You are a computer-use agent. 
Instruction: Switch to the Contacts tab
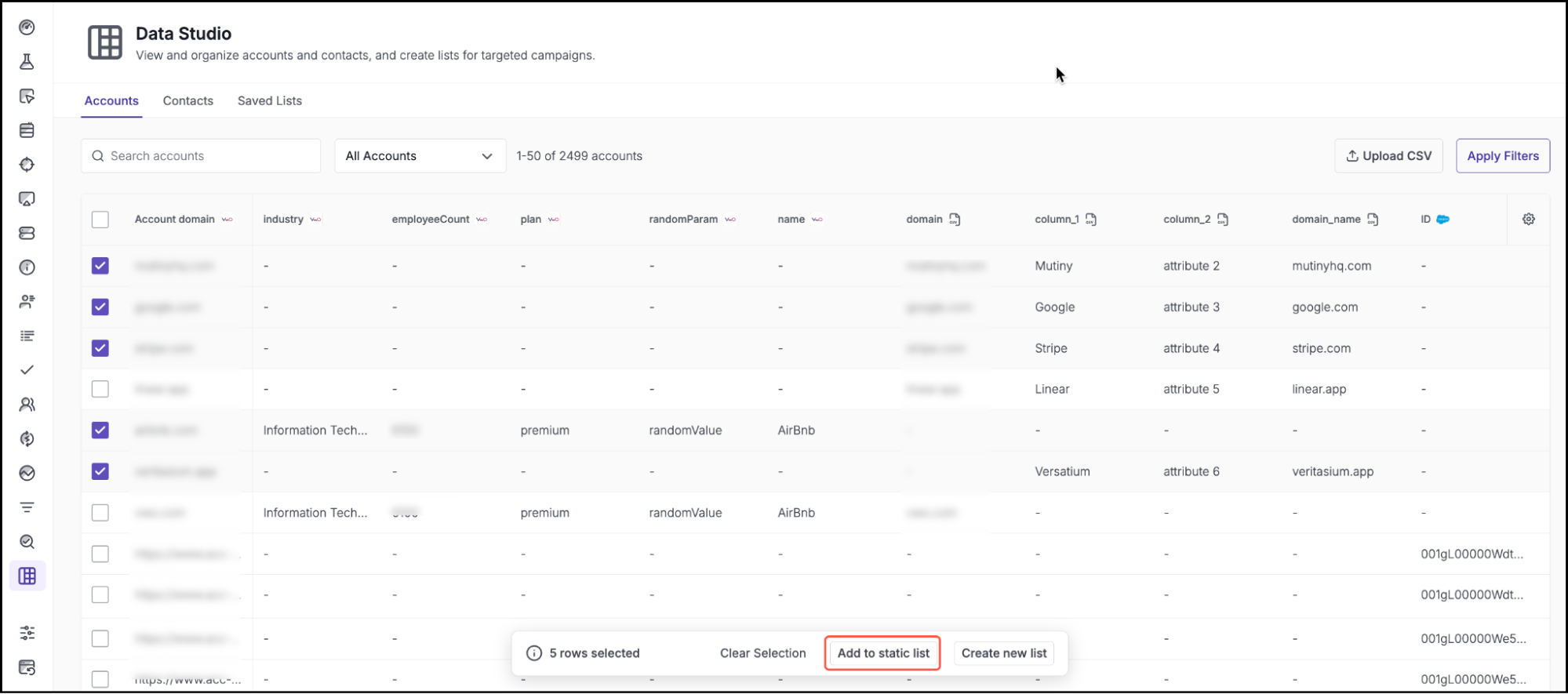point(188,101)
